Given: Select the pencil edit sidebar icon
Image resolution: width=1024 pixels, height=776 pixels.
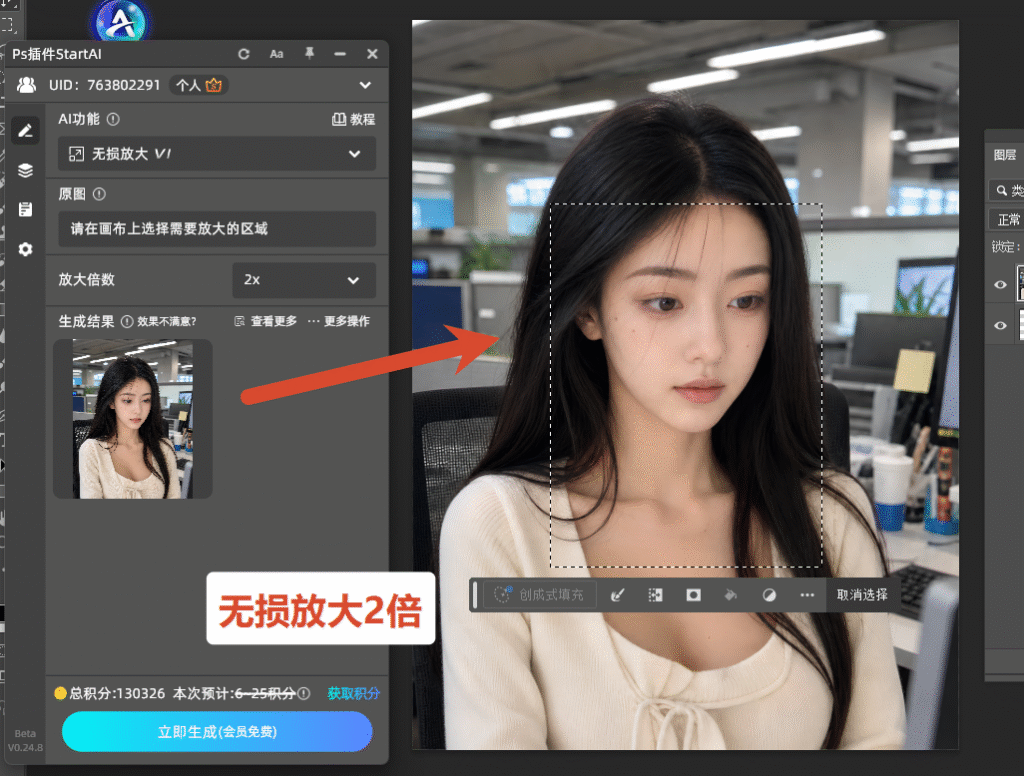Looking at the screenshot, I should (25, 131).
